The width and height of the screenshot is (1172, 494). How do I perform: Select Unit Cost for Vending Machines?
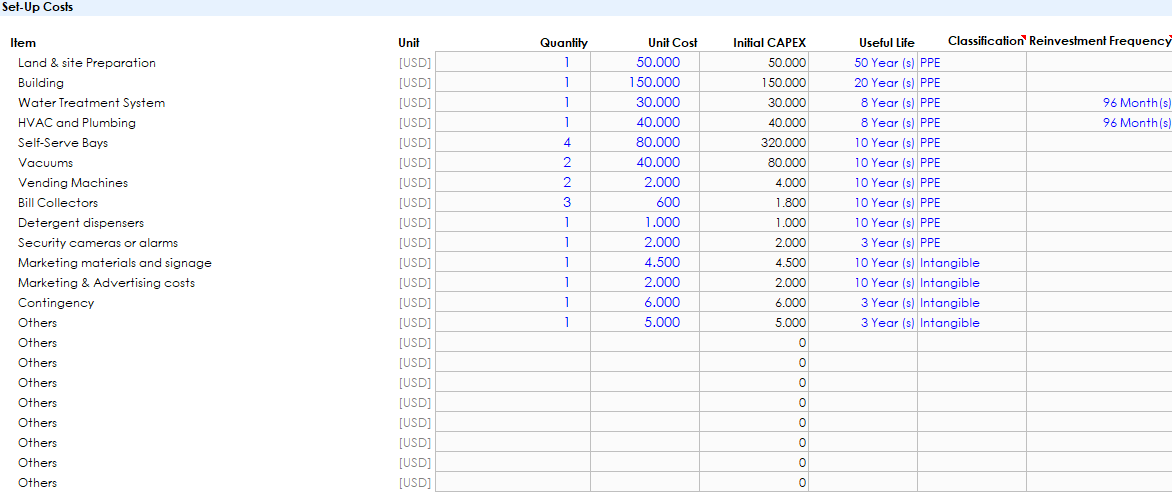point(661,183)
